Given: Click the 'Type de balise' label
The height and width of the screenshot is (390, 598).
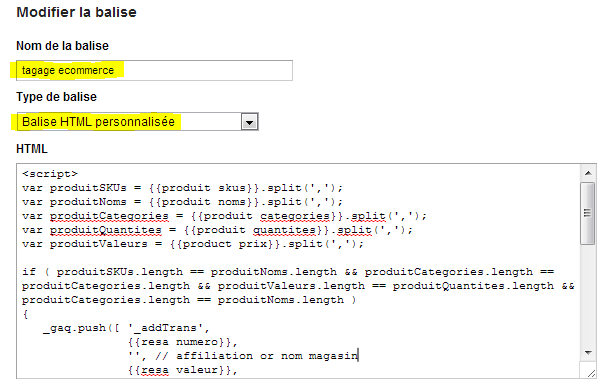Looking at the screenshot, I should (x=56, y=97).
